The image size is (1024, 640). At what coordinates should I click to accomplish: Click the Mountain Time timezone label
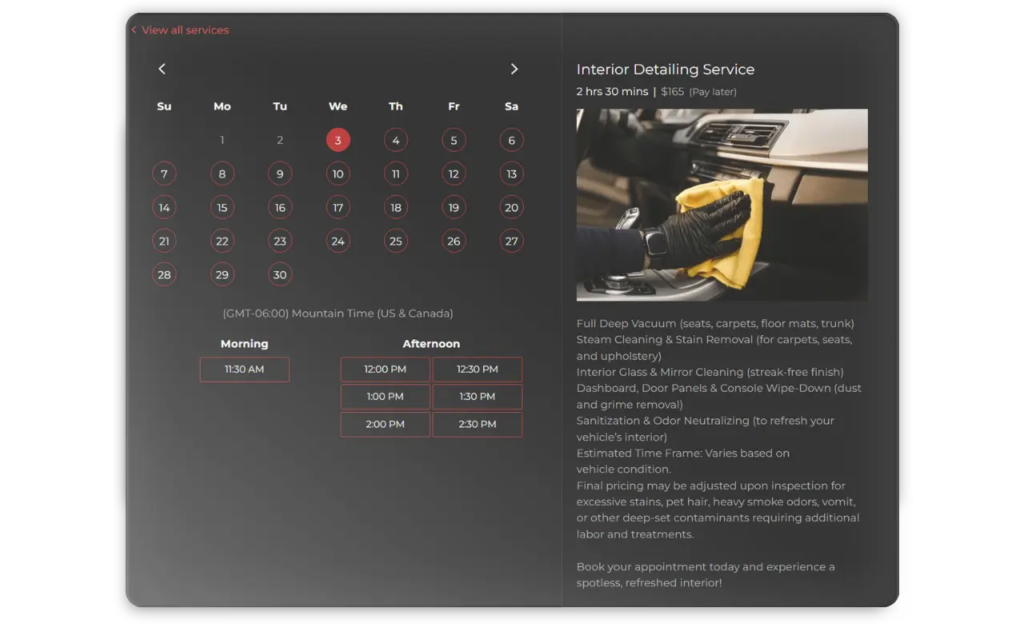338,313
